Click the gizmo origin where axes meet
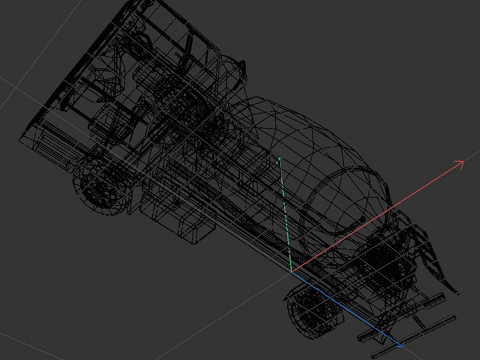This screenshot has height=360, width=480. point(292,272)
